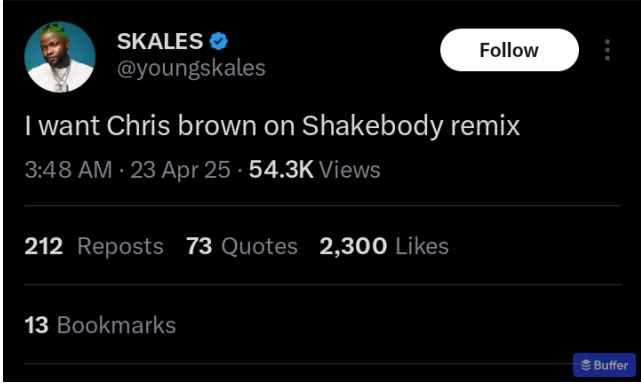Click the word Shakebody in the tweet
This screenshot has width=641, height=388.
(x=372, y=126)
